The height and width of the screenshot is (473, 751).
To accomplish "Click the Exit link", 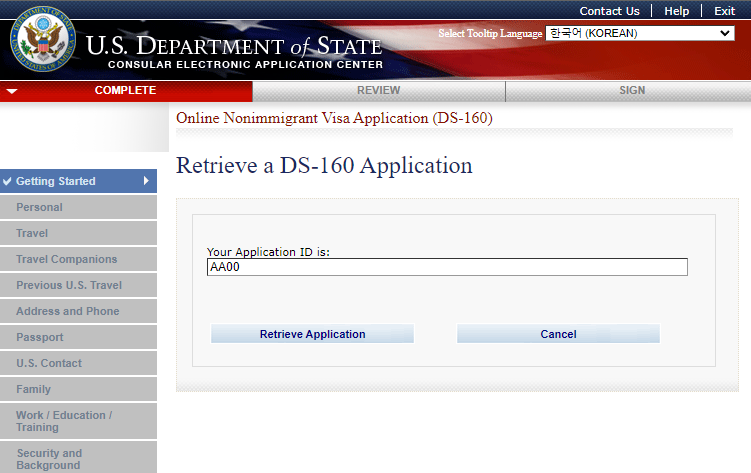I will click(724, 11).
